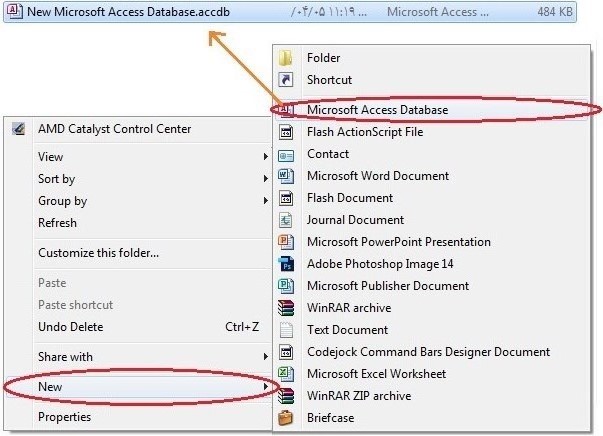The width and height of the screenshot is (603, 436).
Task: Choose Customize this folder option
Action: pos(98,253)
